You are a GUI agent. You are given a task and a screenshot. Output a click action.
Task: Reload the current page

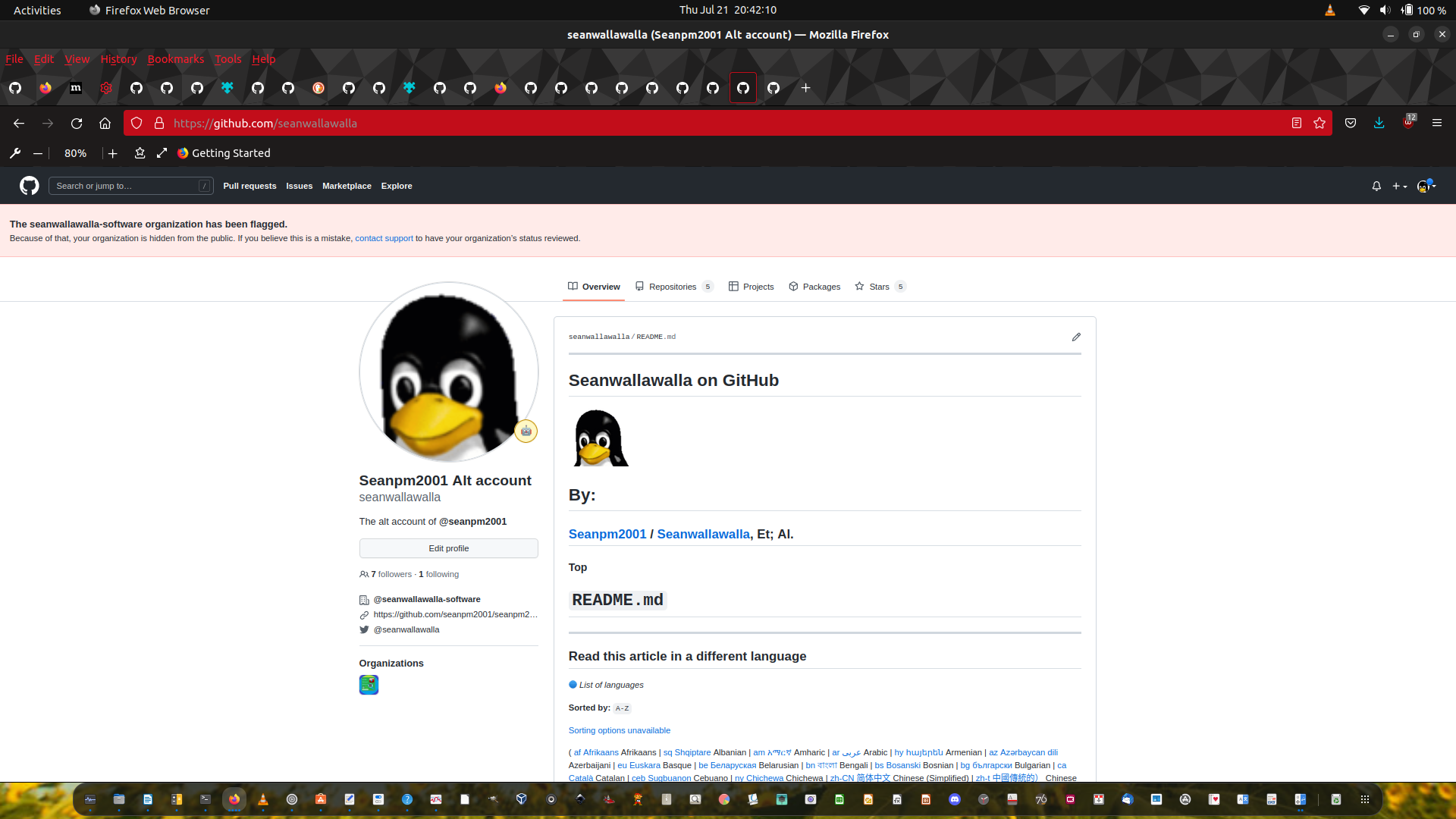[77, 123]
